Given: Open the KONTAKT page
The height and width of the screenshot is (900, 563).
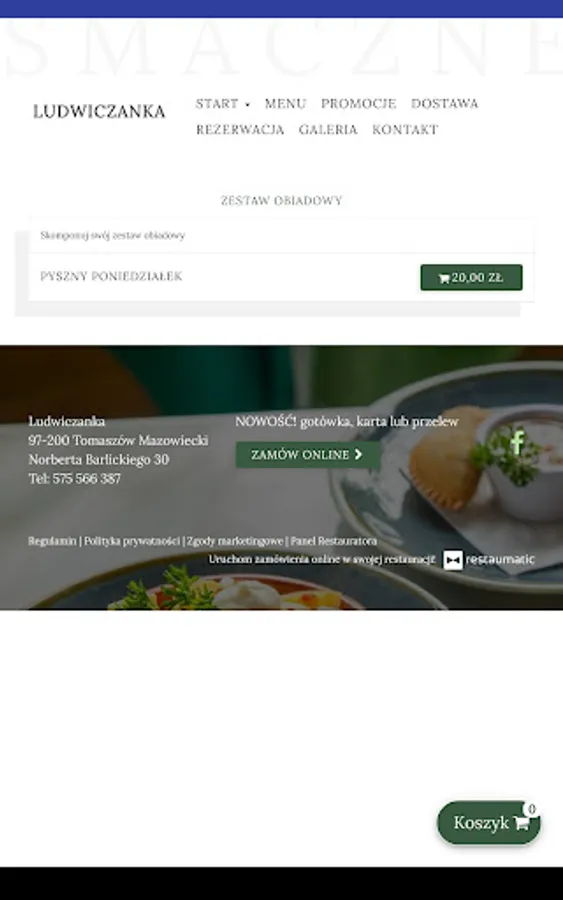Looking at the screenshot, I should click(405, 130).
